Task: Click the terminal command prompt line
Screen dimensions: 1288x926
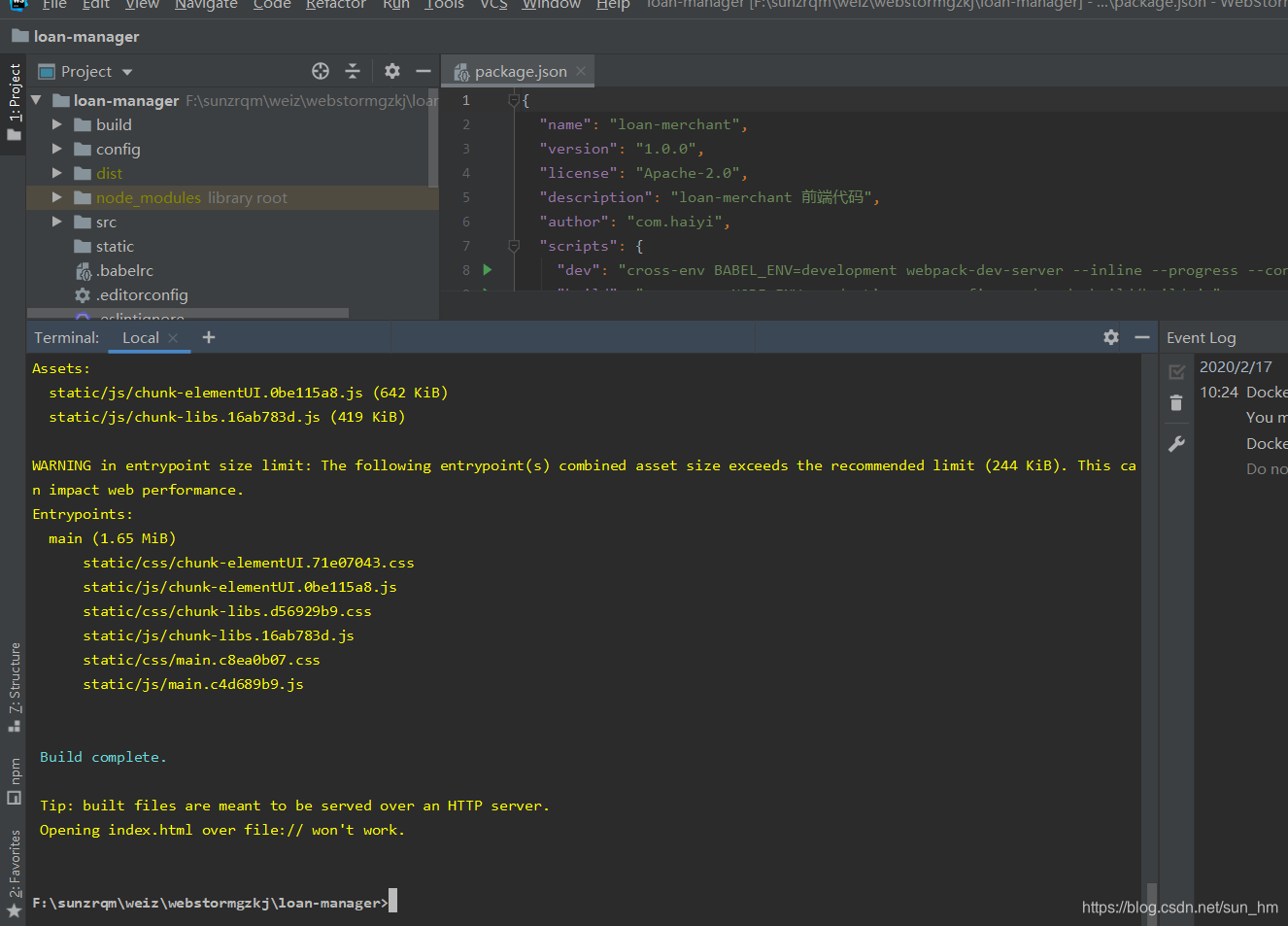Action: click(x=210, y=903)
